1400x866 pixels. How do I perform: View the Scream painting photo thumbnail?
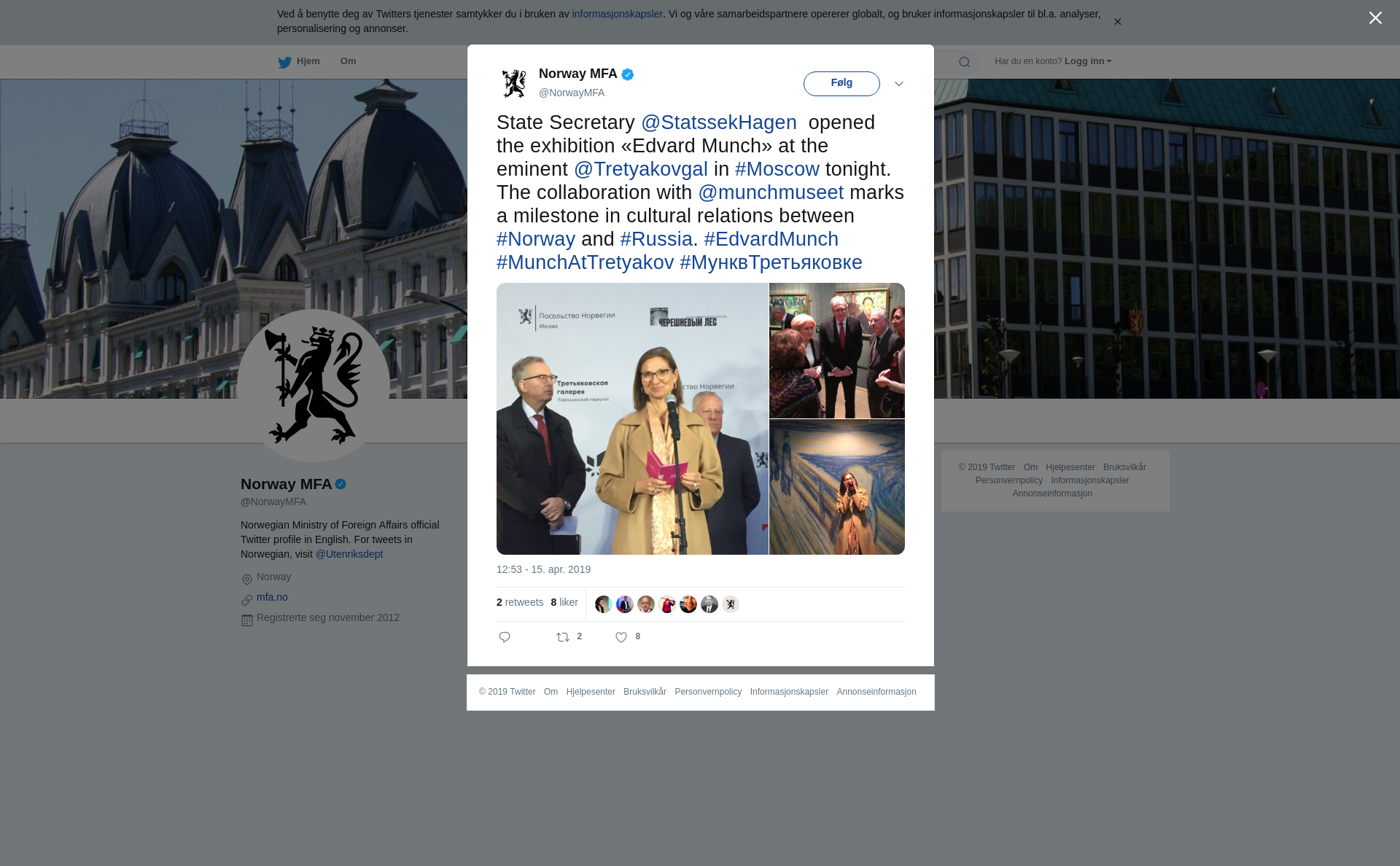tap(837, 487)
